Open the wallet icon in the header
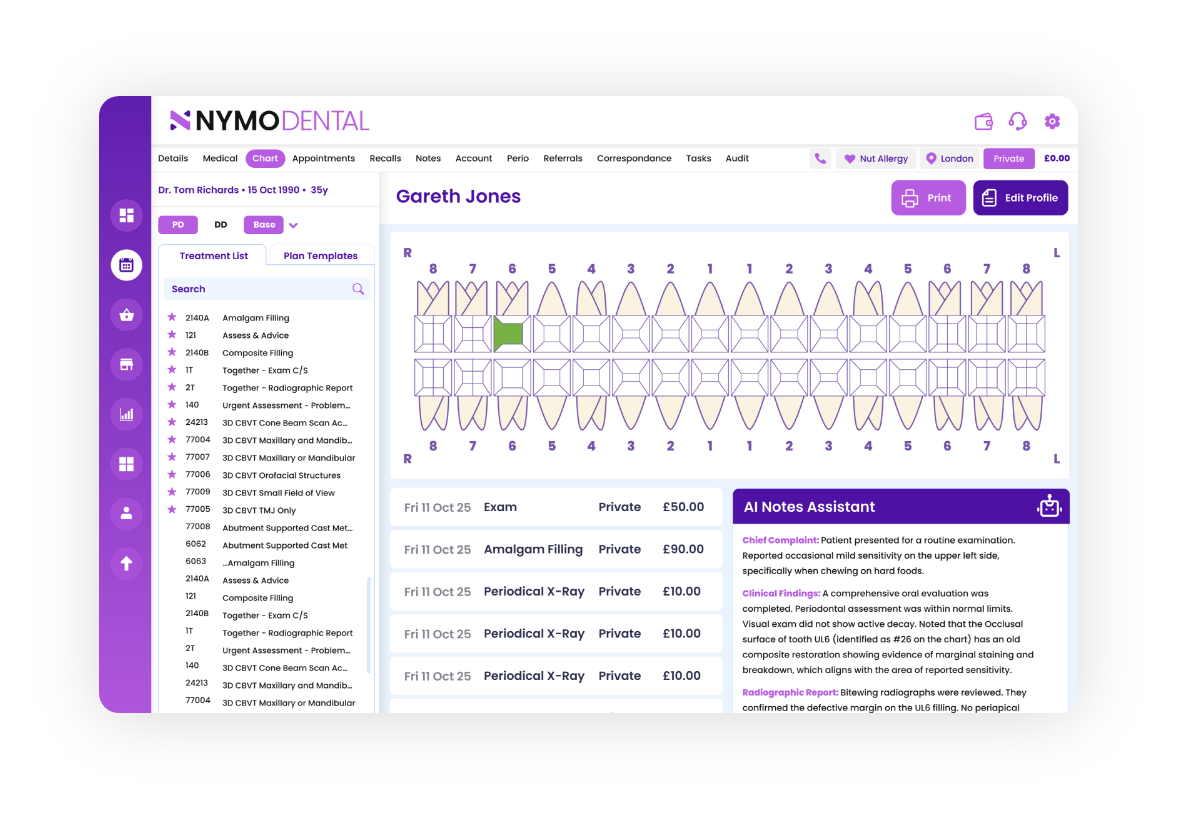This screenshot has width=1177, height=815. pos(983,121)
